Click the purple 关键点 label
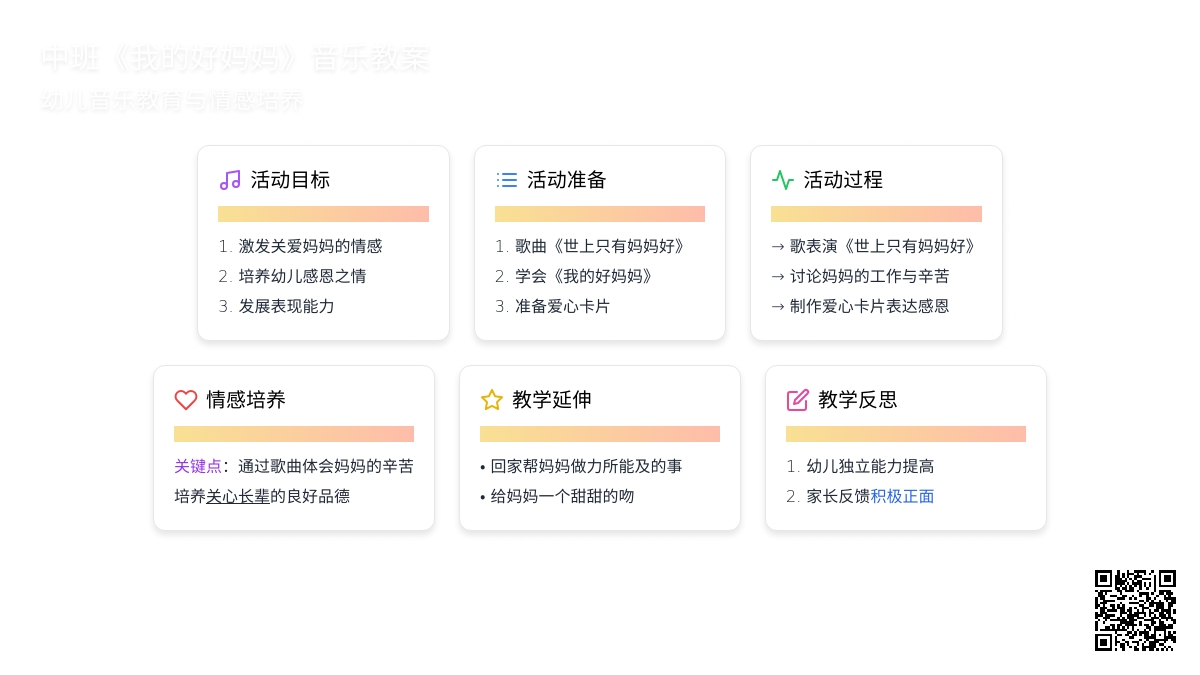The width and height of the screenshot is (1200, 675). coord(198,466)
